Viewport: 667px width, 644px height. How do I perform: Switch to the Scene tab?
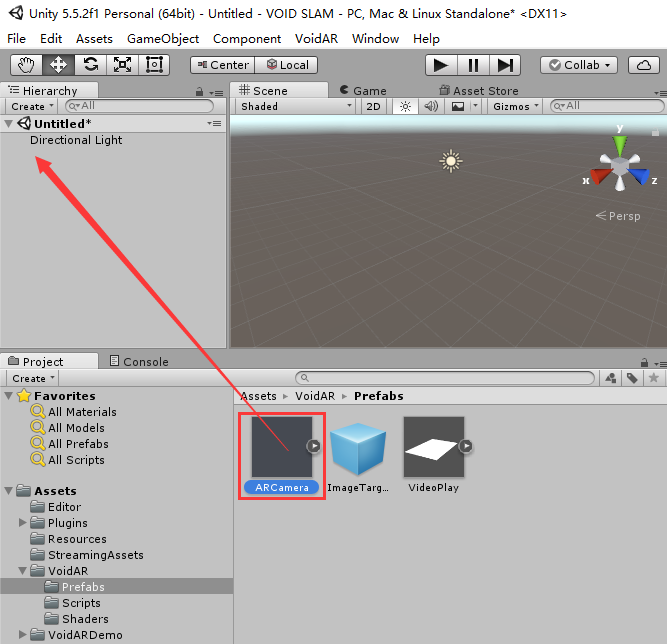279,91
